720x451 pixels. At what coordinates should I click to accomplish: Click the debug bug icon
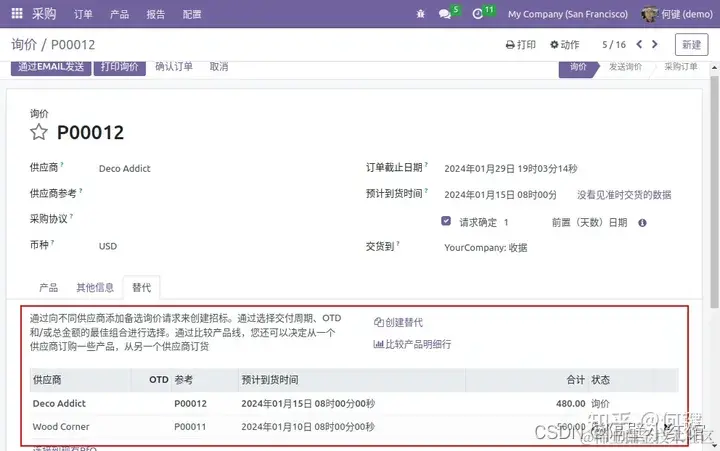coord(420,14)
